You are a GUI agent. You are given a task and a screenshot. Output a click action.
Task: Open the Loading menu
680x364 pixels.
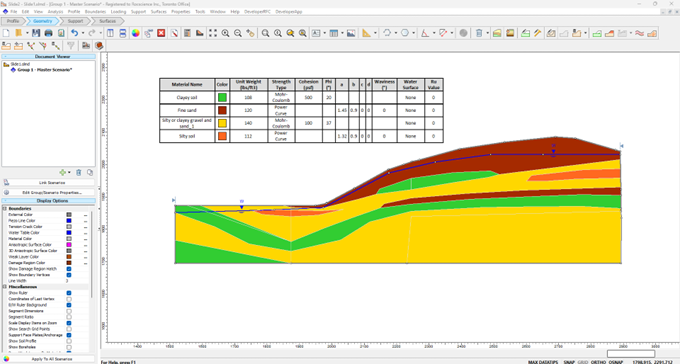click(118, 12)
